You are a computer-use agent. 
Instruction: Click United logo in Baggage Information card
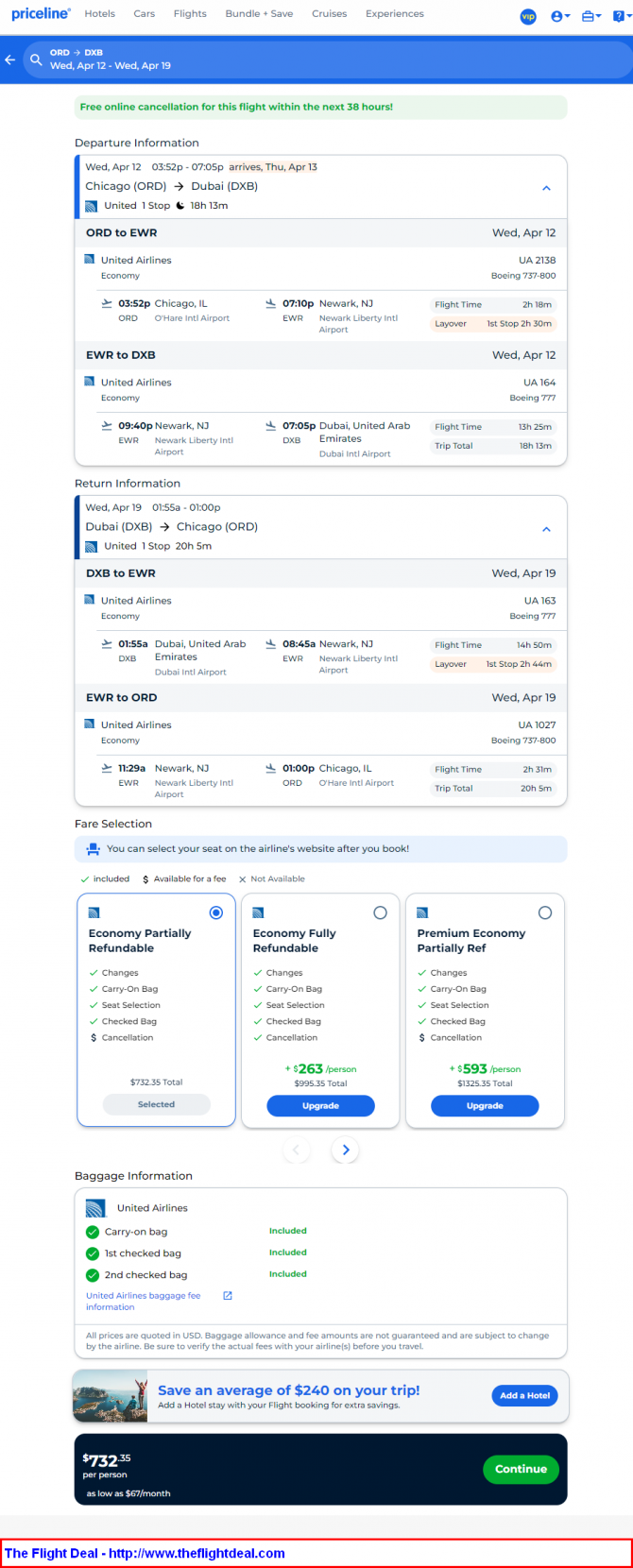pos(95,1208)
